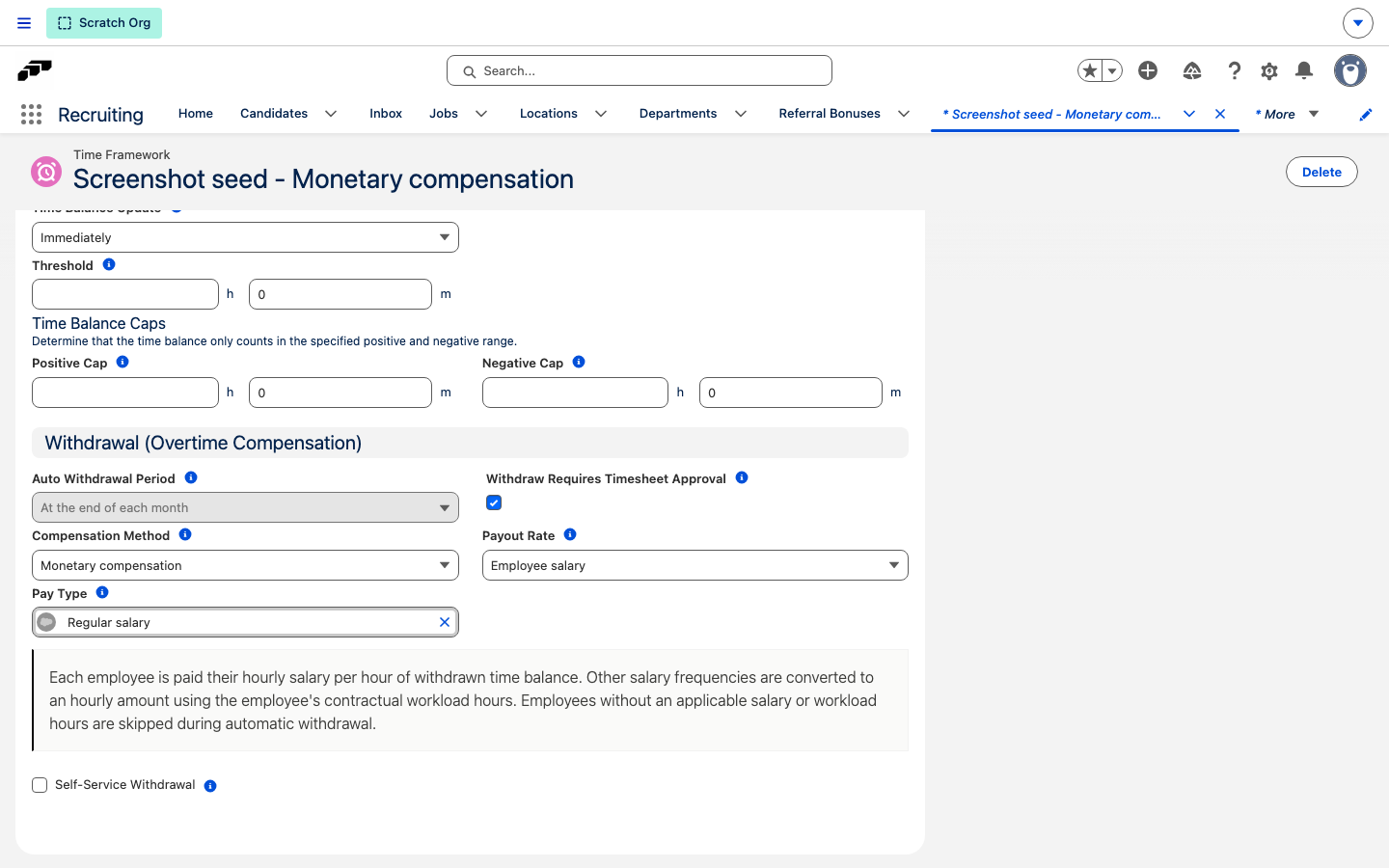Clear the Regular salary Pay Type
Screen dimensions: 1389x868
[445, 622]
